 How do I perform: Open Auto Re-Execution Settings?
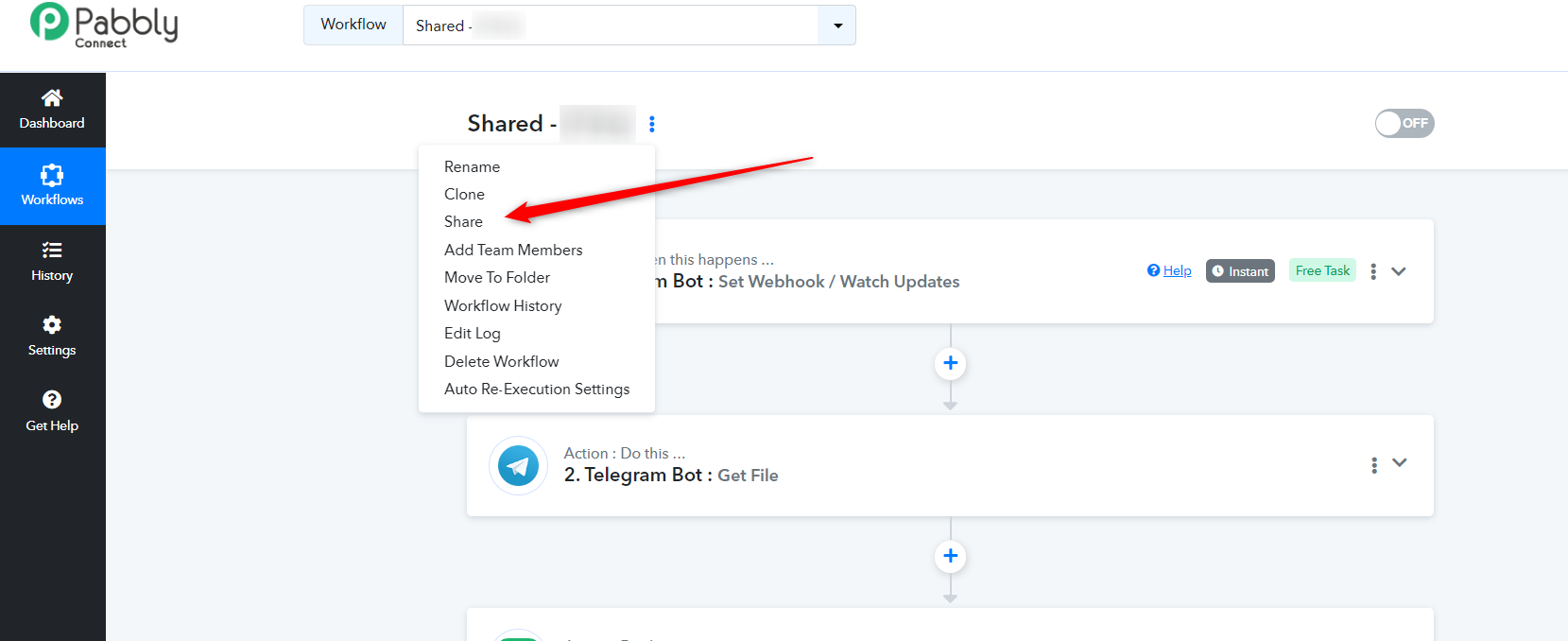point(537,389)
